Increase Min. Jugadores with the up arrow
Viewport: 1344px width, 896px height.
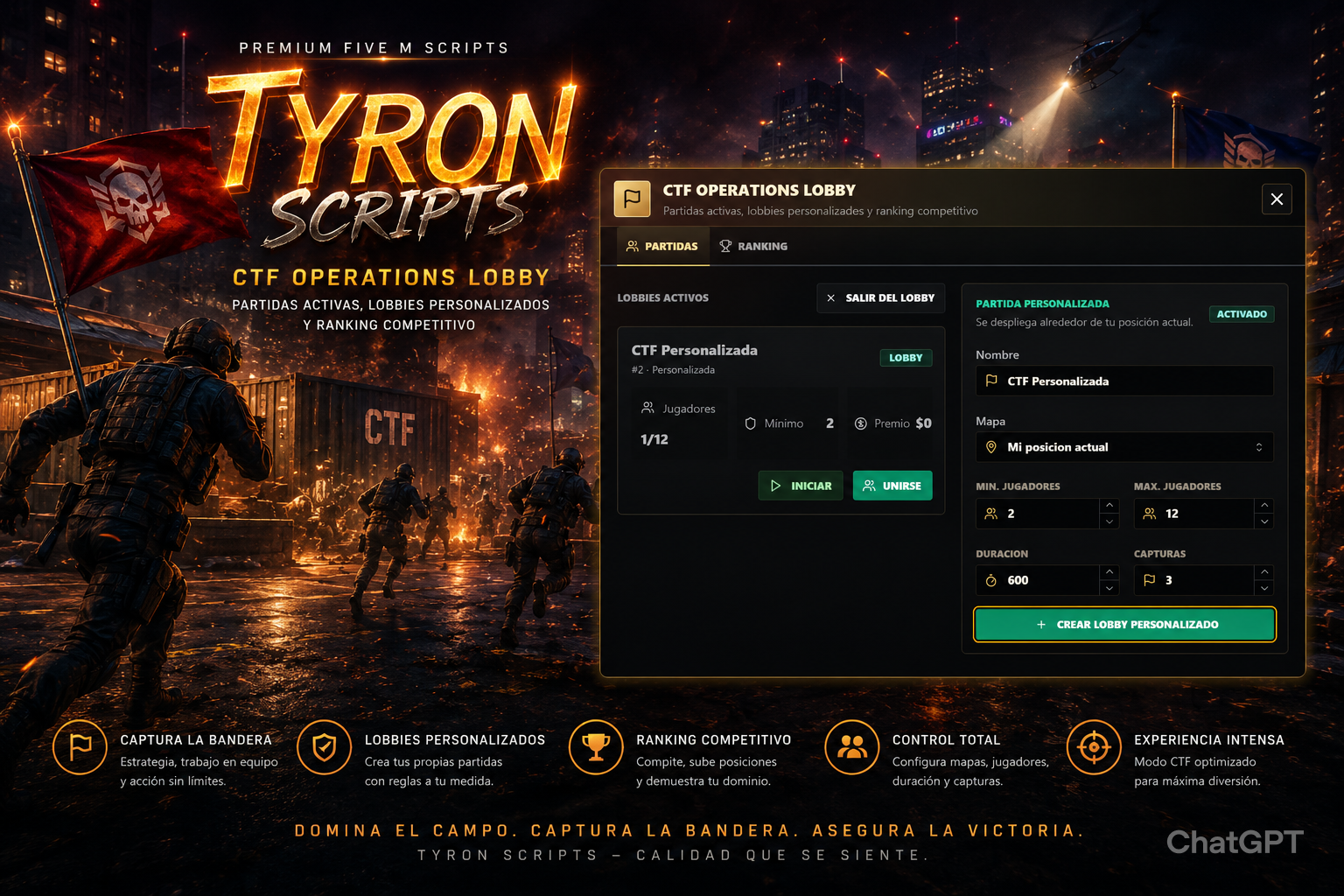click(1109, 506)
